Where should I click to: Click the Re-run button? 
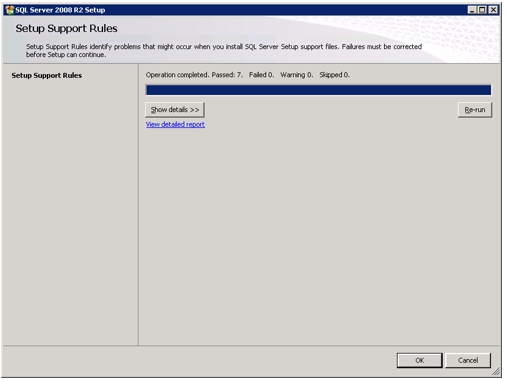pos(475,110)
